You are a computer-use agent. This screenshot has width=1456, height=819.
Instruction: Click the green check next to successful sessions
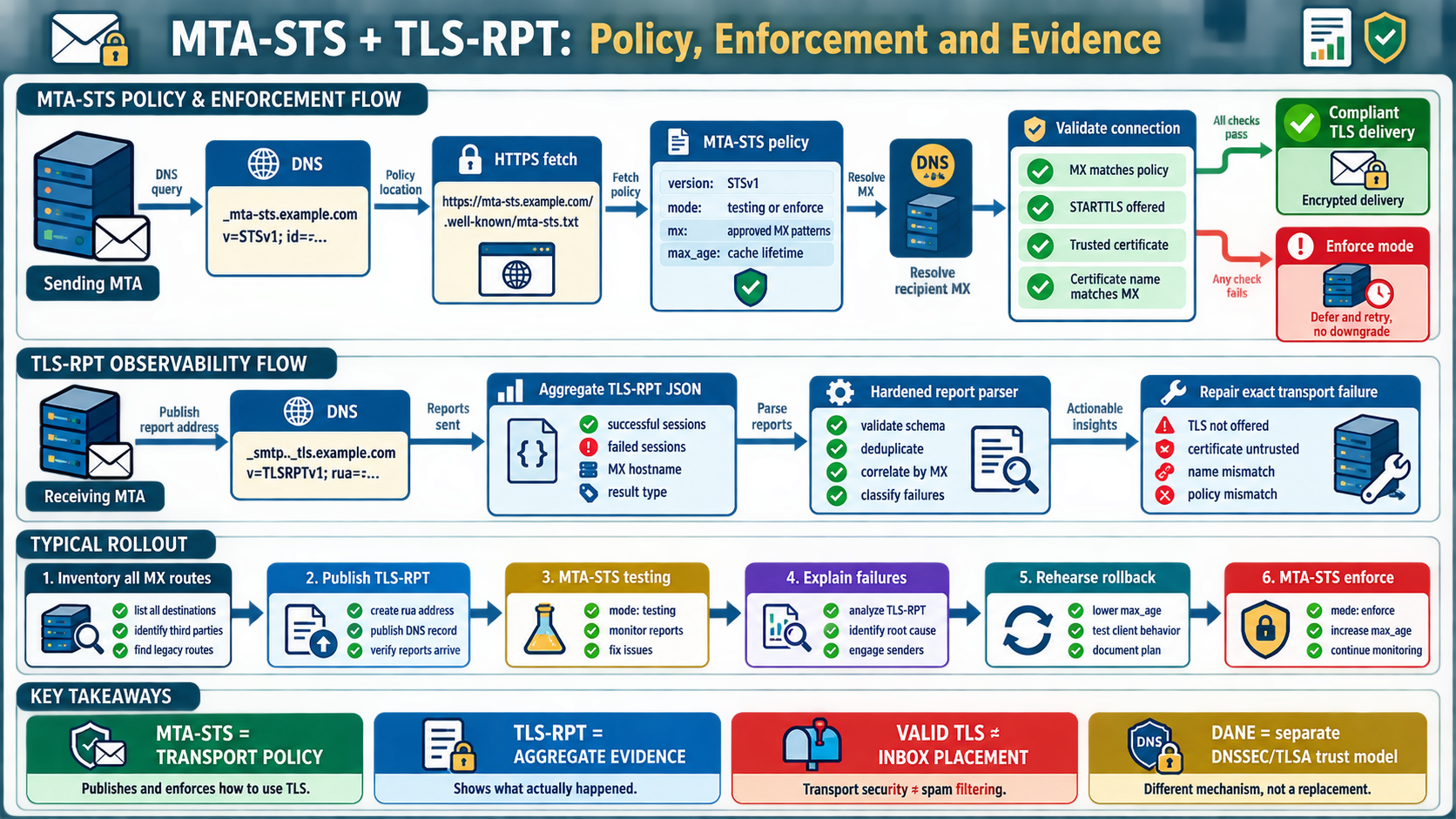point(589,424)
